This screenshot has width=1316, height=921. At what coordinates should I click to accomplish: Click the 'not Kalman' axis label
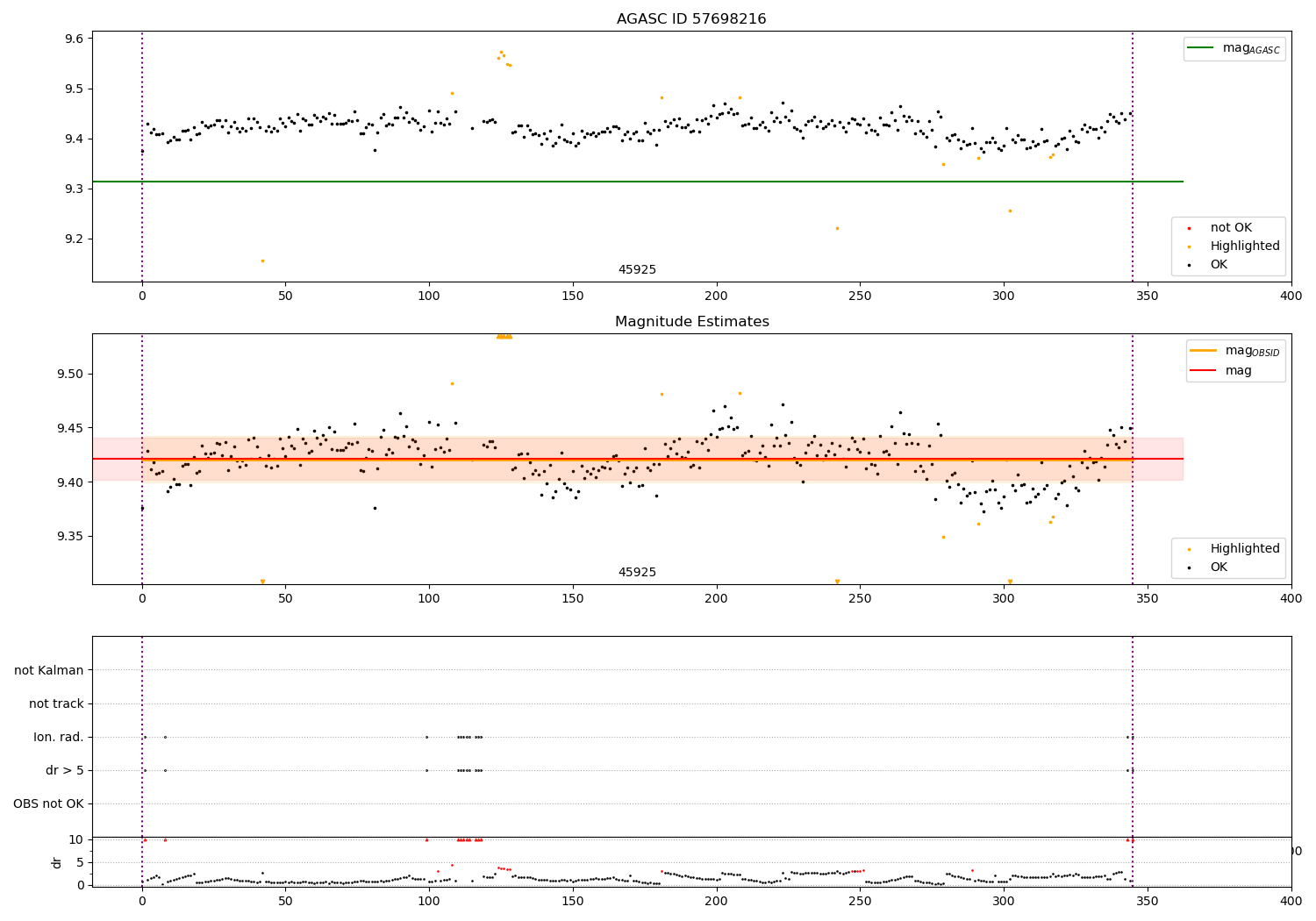pos(49,670)
